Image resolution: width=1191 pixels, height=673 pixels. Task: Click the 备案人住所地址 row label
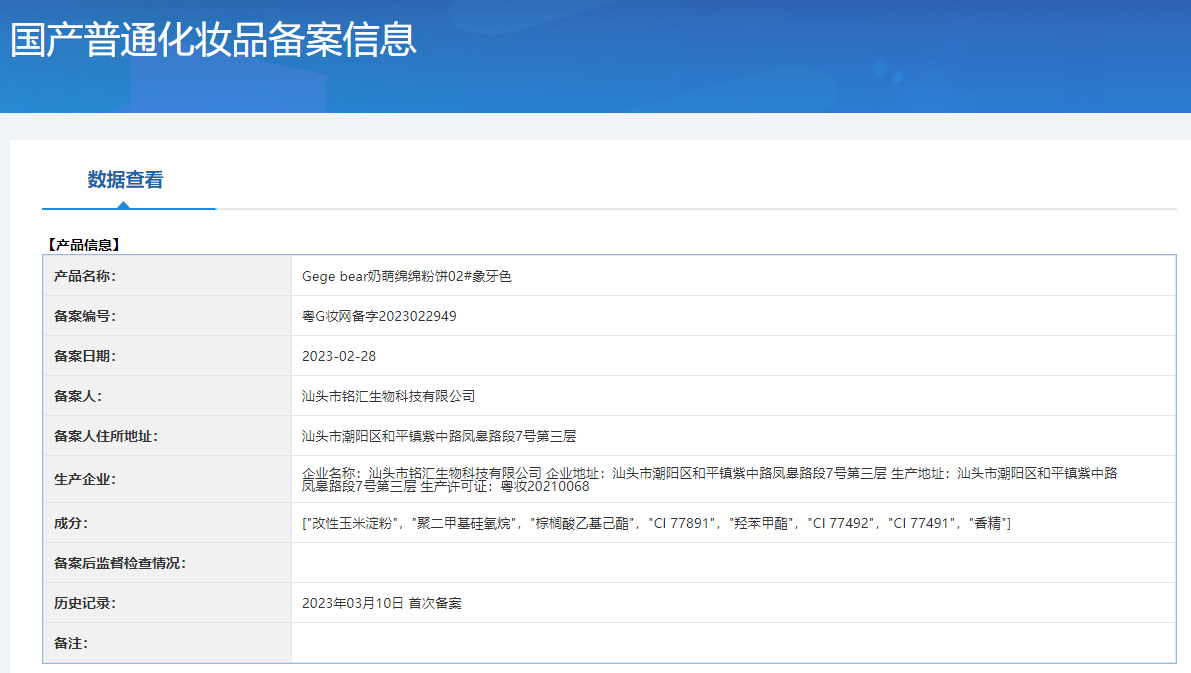[x=106, y=437]
